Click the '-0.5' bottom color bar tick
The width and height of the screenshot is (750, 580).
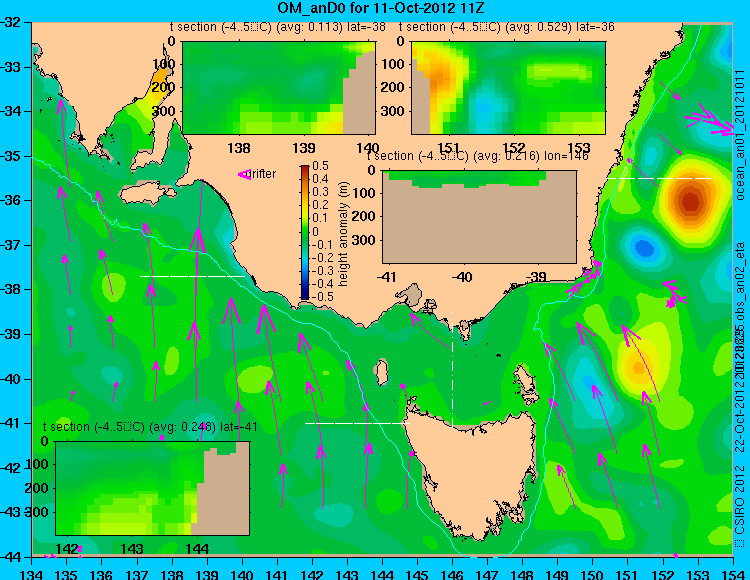point(322,296)
